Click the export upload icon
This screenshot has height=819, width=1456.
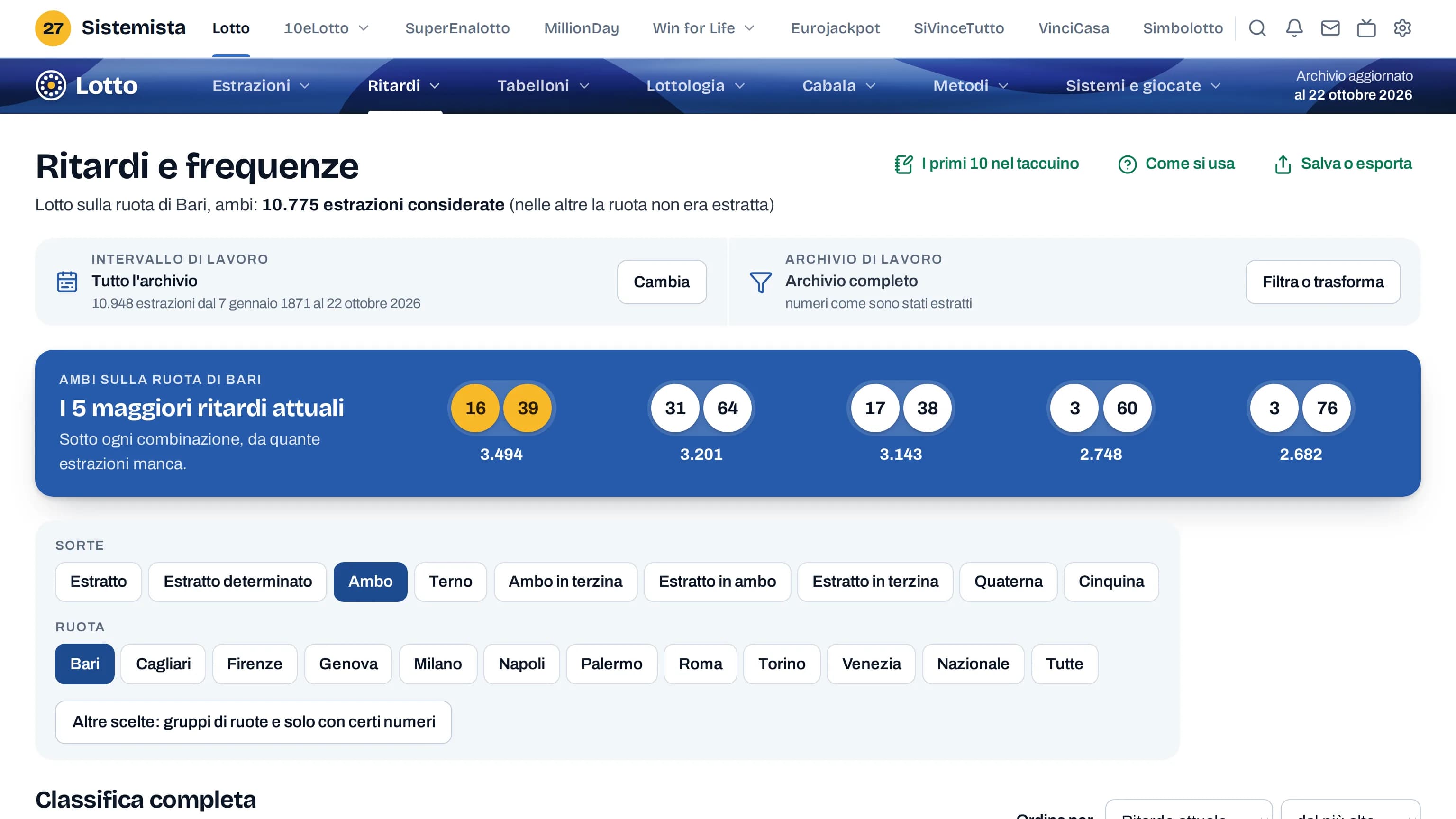coord(1283,164)
